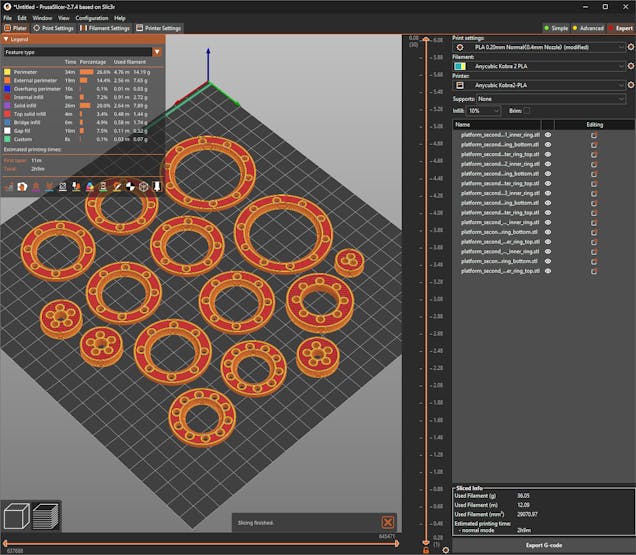Switch to the Filament Settings tab
Image resolution: width=636 pixels, height=555 pixels.
pos(103,28)
